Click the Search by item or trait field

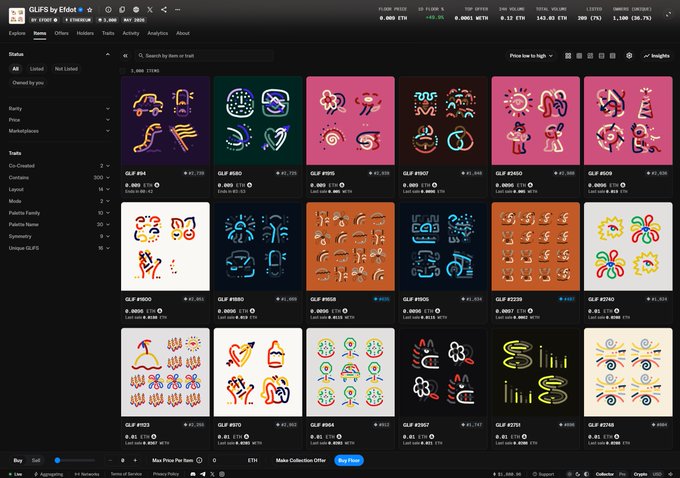205,56
